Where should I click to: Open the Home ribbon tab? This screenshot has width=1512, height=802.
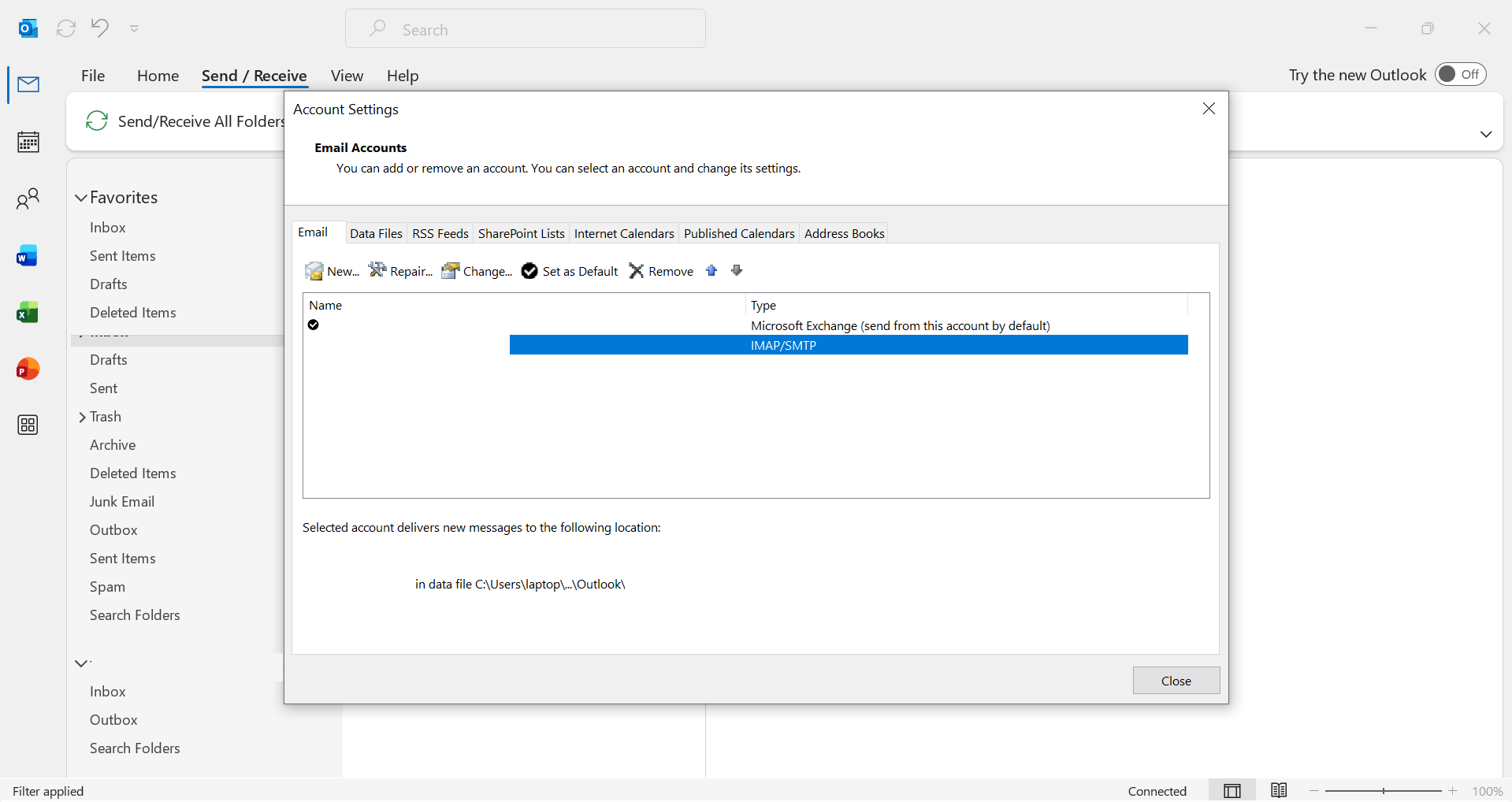point(158,76)
